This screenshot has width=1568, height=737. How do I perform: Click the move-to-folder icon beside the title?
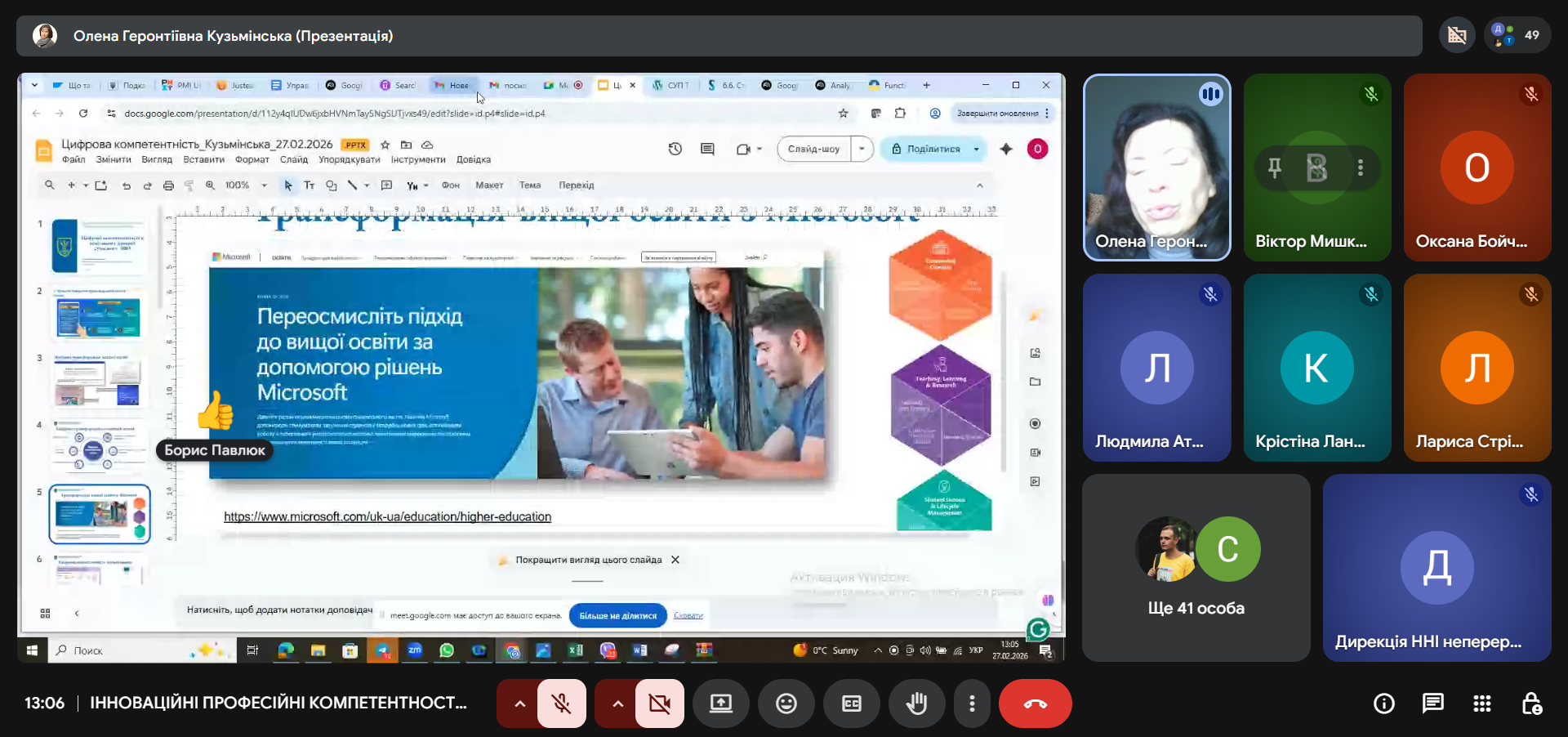(406, 145)
